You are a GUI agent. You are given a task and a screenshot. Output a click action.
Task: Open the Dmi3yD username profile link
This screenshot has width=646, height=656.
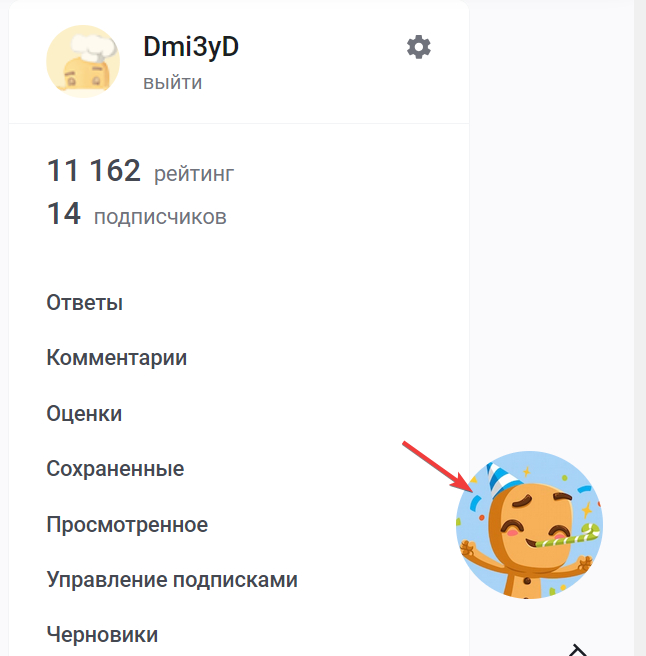(191, 46)
